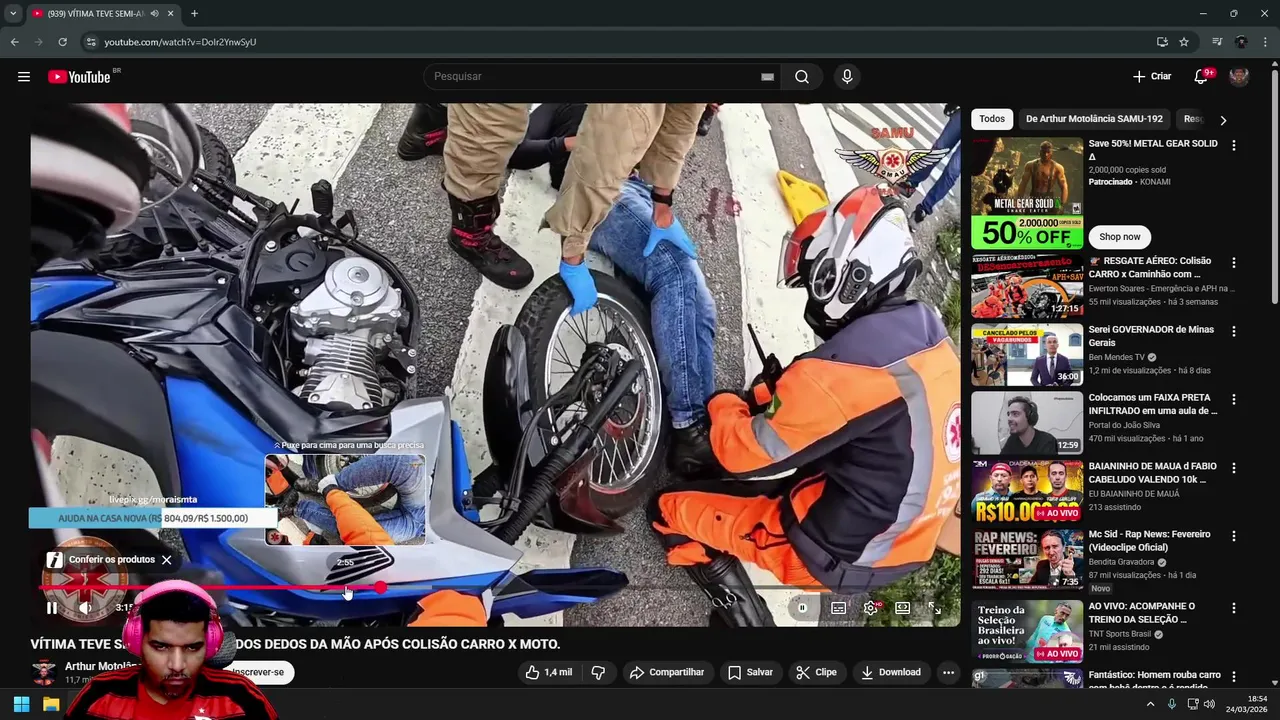Click the Compartilhar button
The image size is (1280, 720).
point(667,672)
